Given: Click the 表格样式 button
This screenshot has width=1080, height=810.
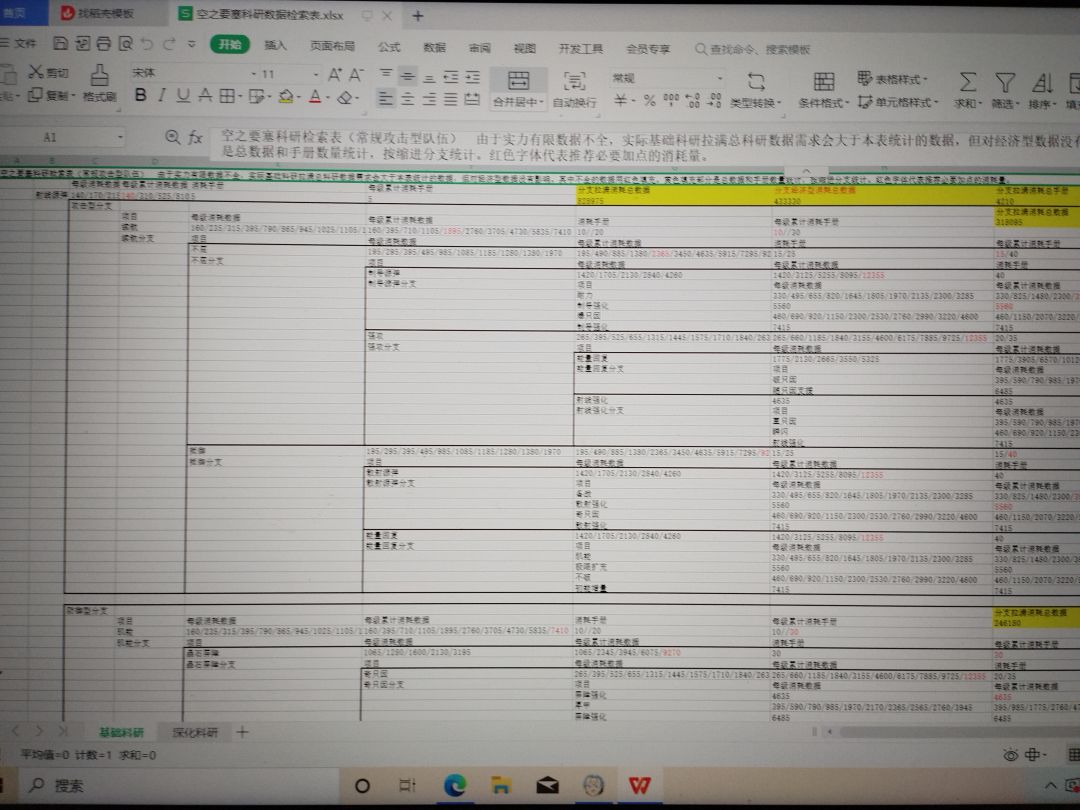Looking at the screenshot, I should 892,79.
